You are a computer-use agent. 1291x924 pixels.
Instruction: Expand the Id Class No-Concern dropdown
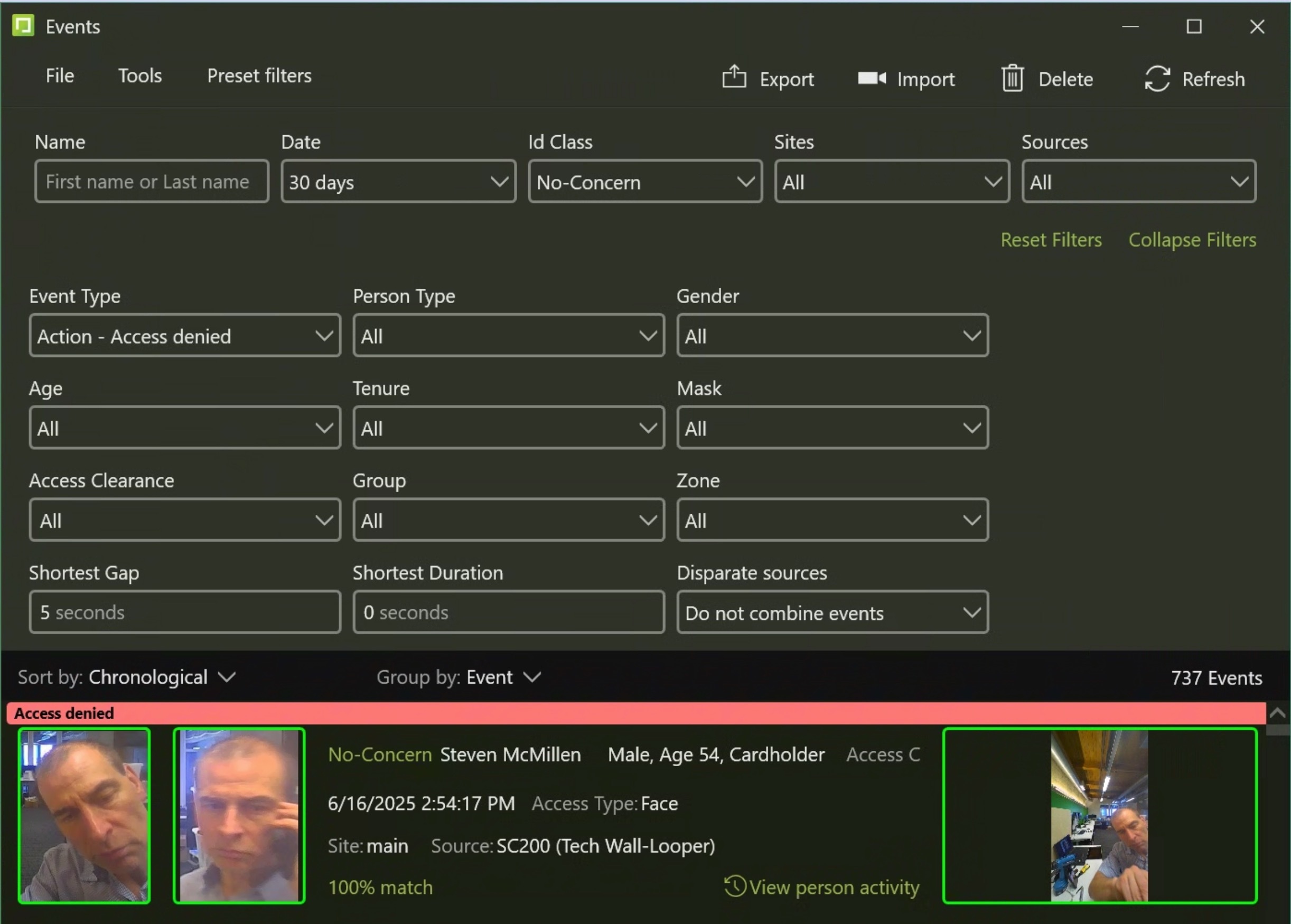point(645,182)
